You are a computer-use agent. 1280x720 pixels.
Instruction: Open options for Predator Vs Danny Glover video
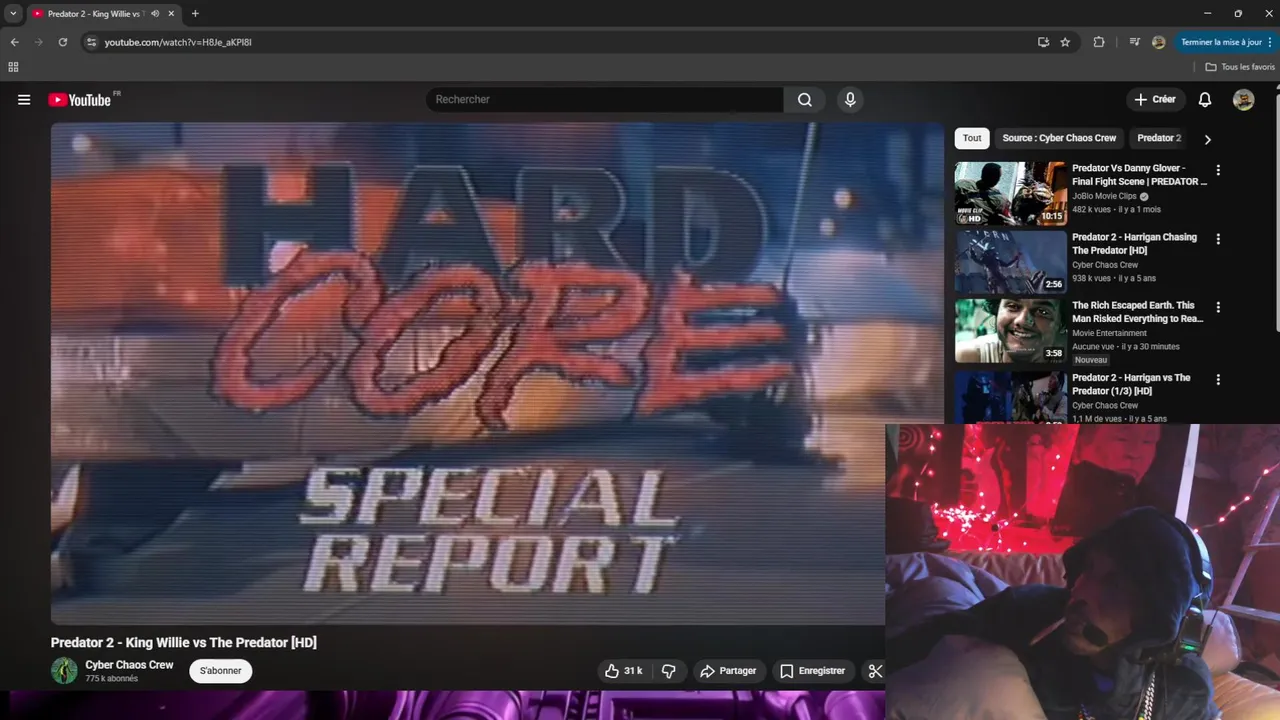tap(1218, 170)
